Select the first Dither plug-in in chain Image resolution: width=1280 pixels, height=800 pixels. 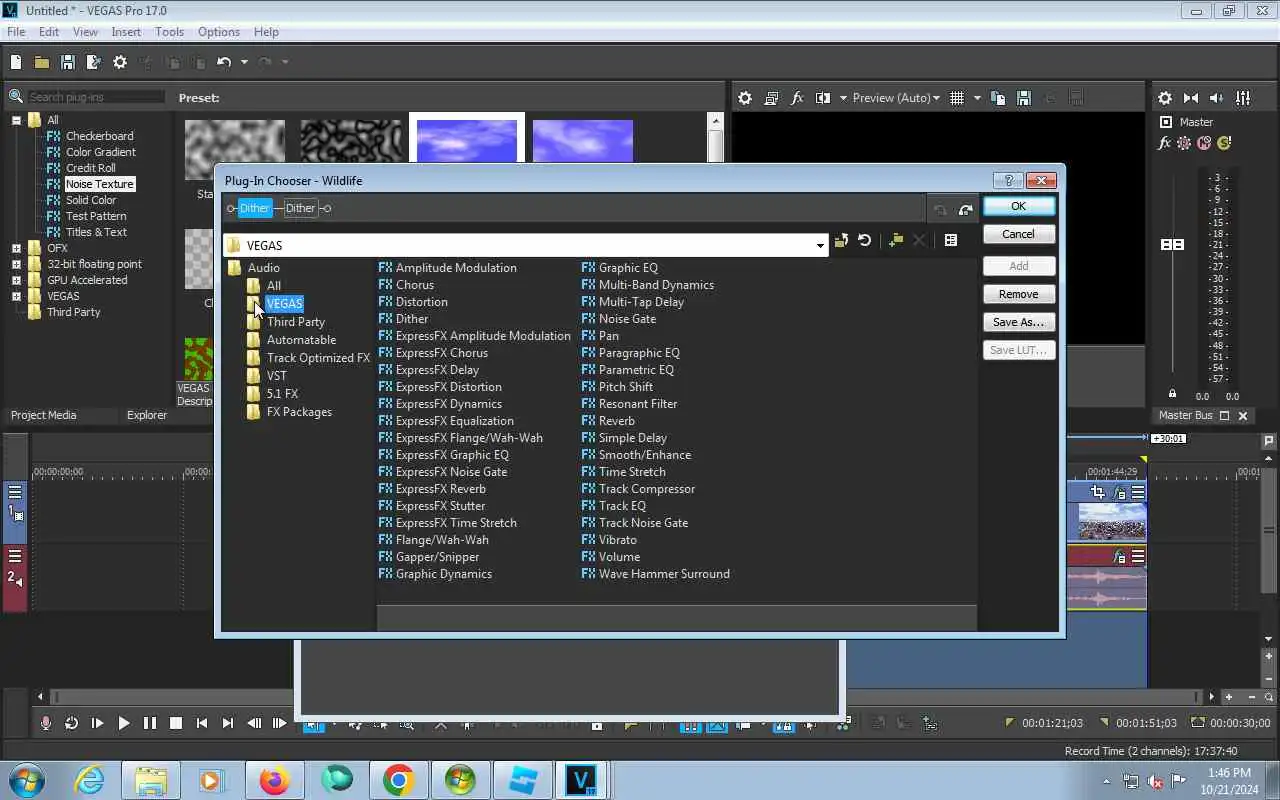[254, 208]
